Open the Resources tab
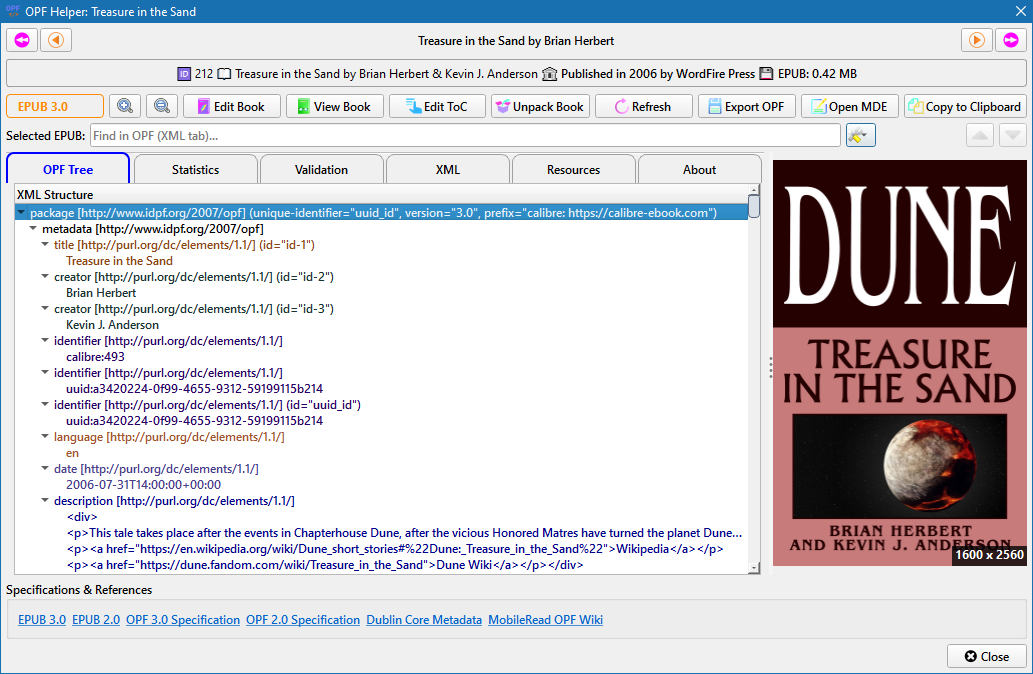The height and width of the screenshot is (674, 1033). [x=573, y=169]
